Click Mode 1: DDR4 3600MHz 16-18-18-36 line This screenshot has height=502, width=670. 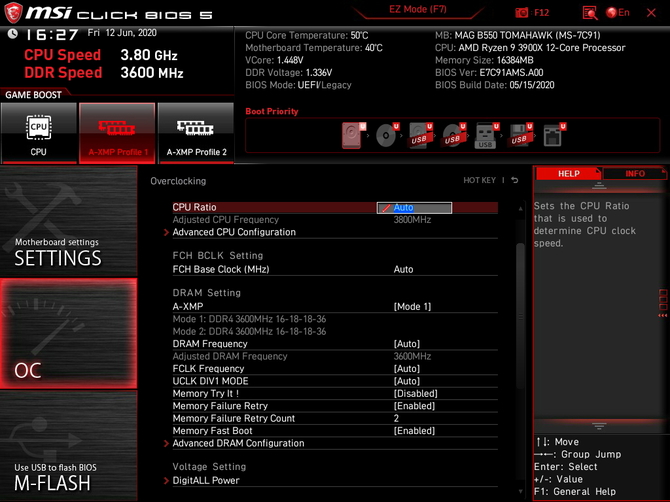[x=249, y=319]
